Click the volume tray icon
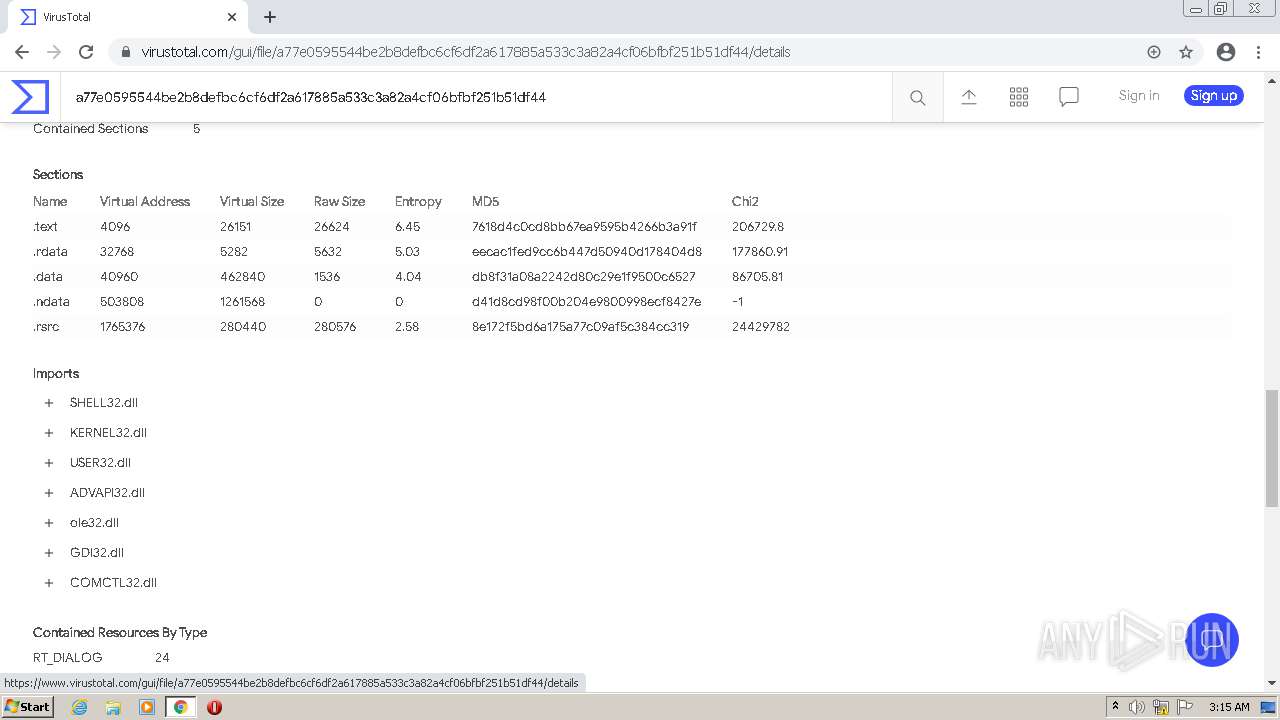This screenshot has width=1280, height=720. (x=1137, y=707)
